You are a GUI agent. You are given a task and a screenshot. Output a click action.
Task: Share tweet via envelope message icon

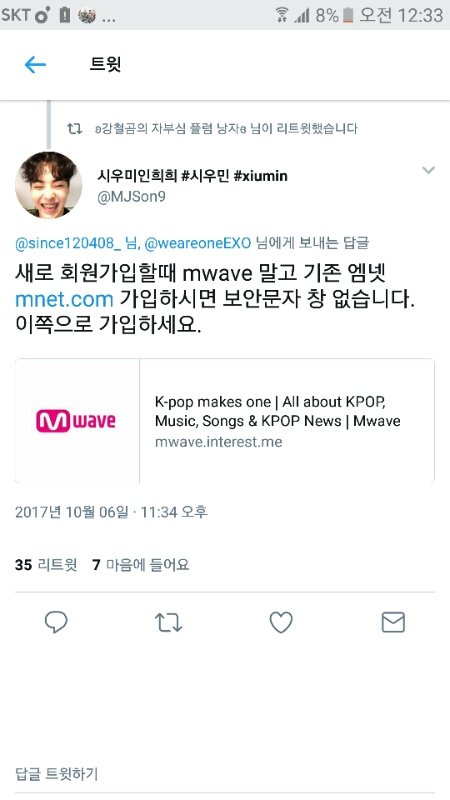coord(393,622)
